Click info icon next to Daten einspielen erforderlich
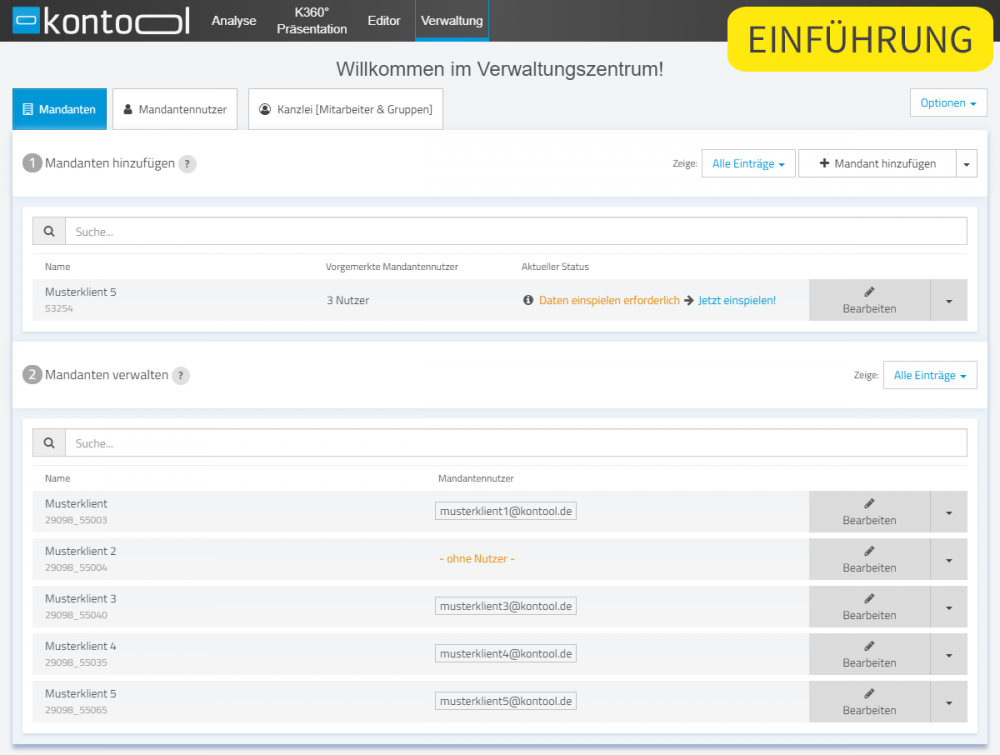1000x755 pixels. coord(528,300)
